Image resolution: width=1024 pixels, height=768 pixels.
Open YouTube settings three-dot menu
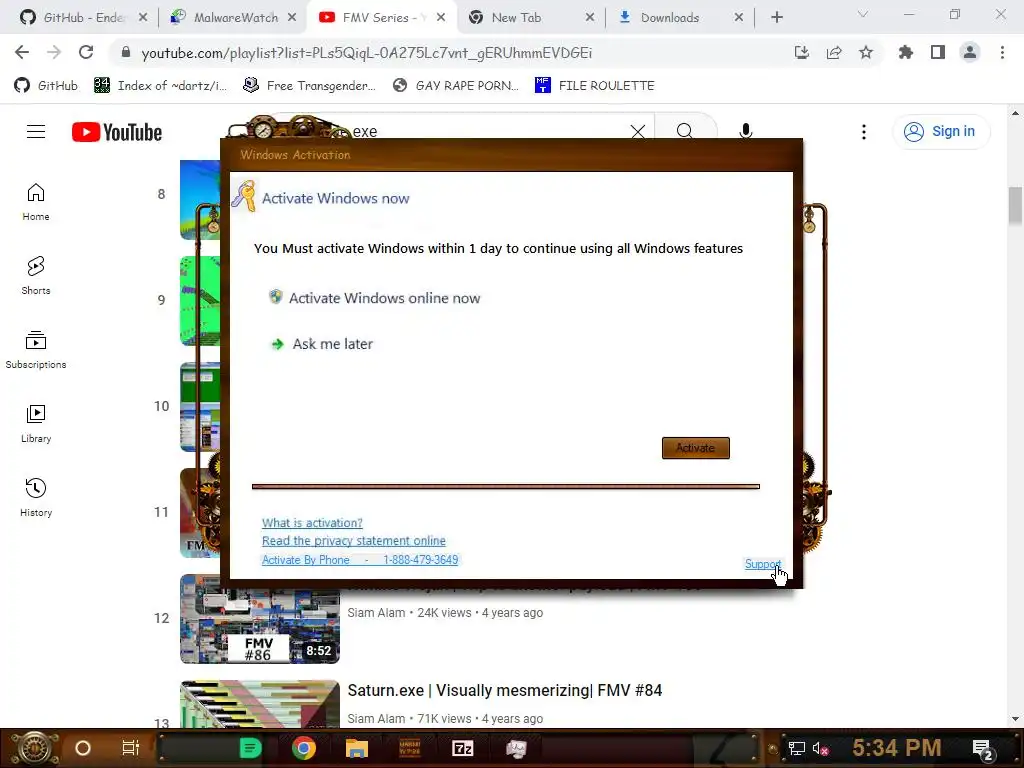863,132
